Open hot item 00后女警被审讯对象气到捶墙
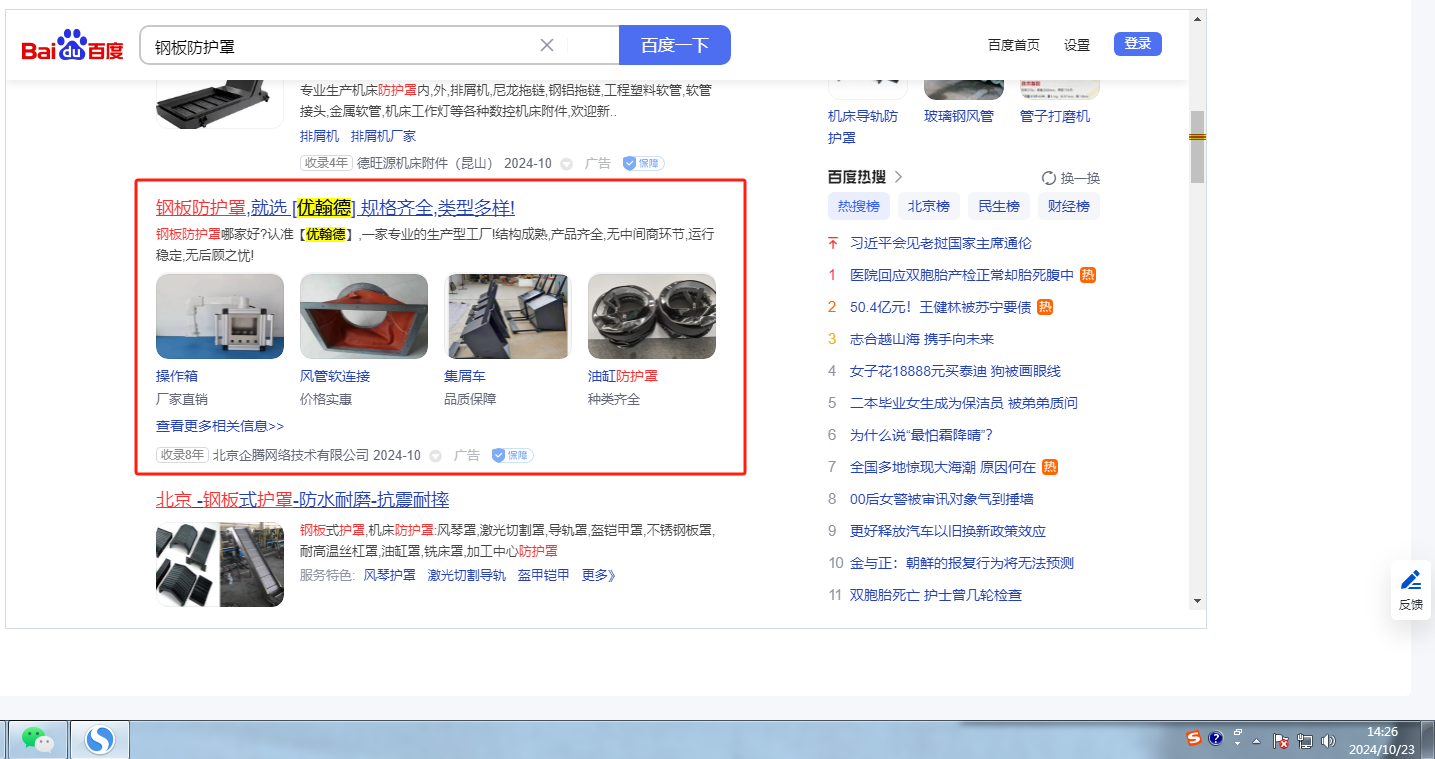 coord(942,499)
